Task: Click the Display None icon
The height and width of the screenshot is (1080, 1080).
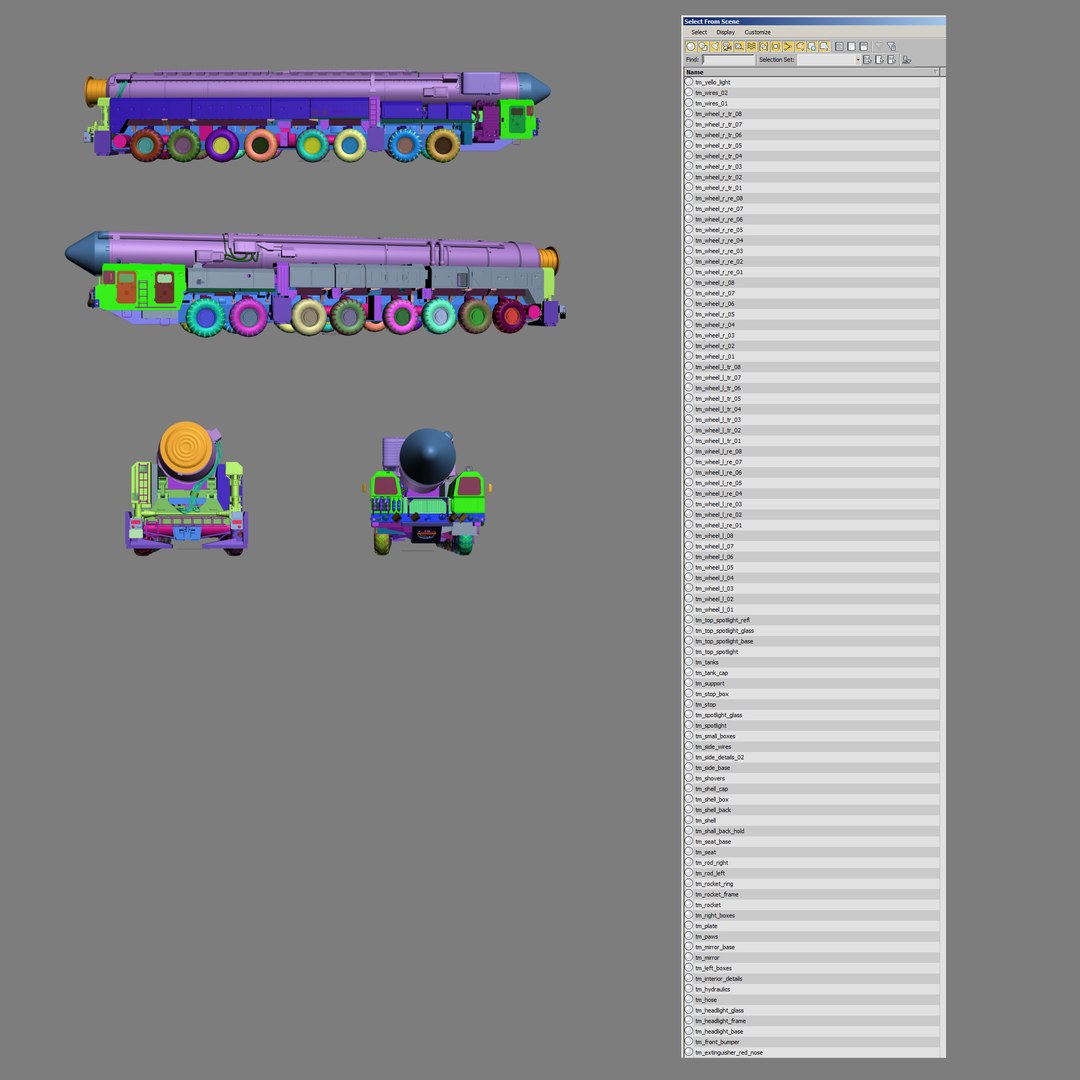Action: click(x=851, y=46)
